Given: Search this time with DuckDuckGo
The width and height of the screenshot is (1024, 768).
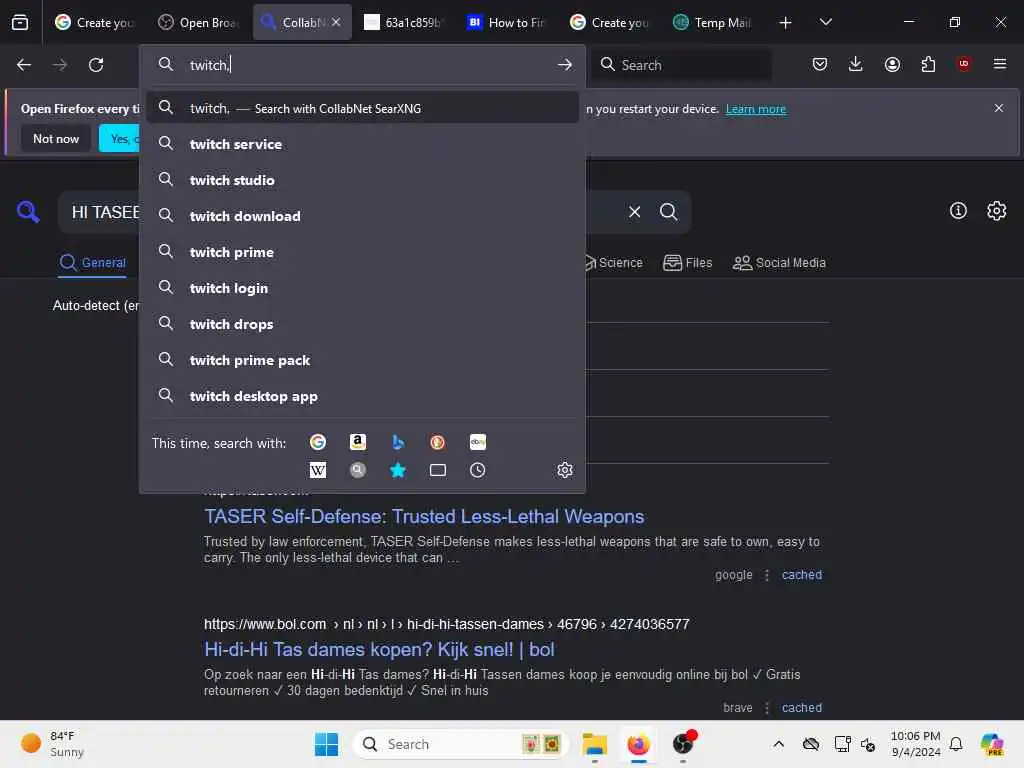Looking at the screenshot, I should (x=438, y=442).
